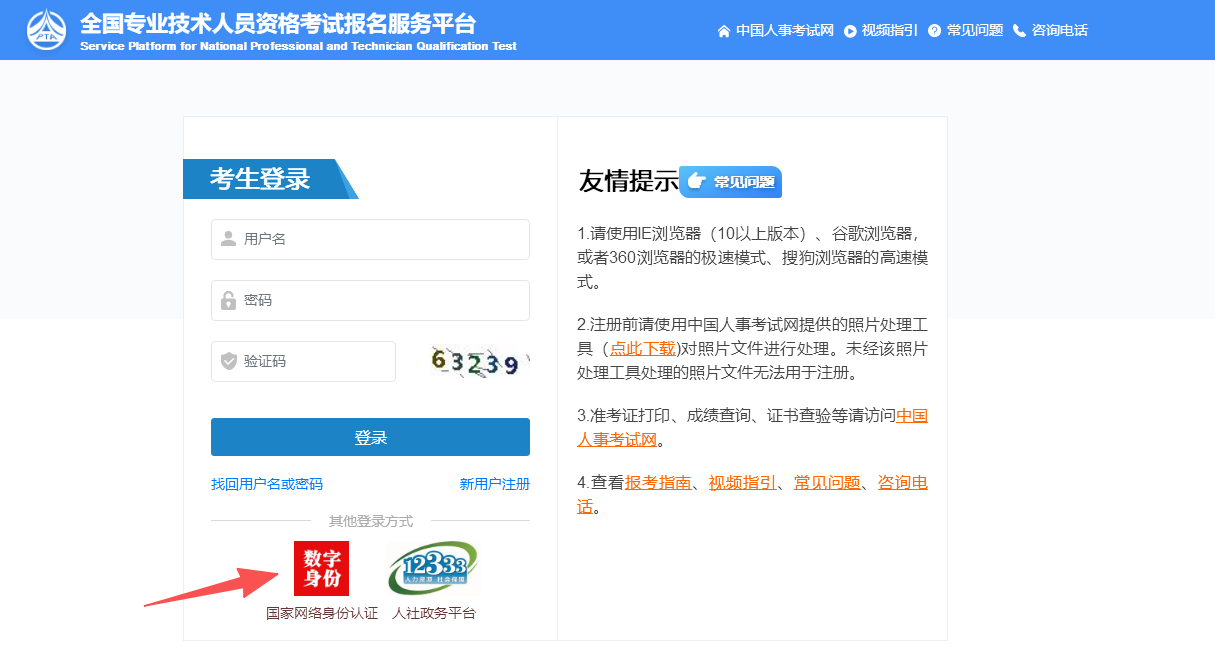Click the orange 常见问题 link in tip 4
The width and height of the screenshot is (1215, 657).
point(827,483)
